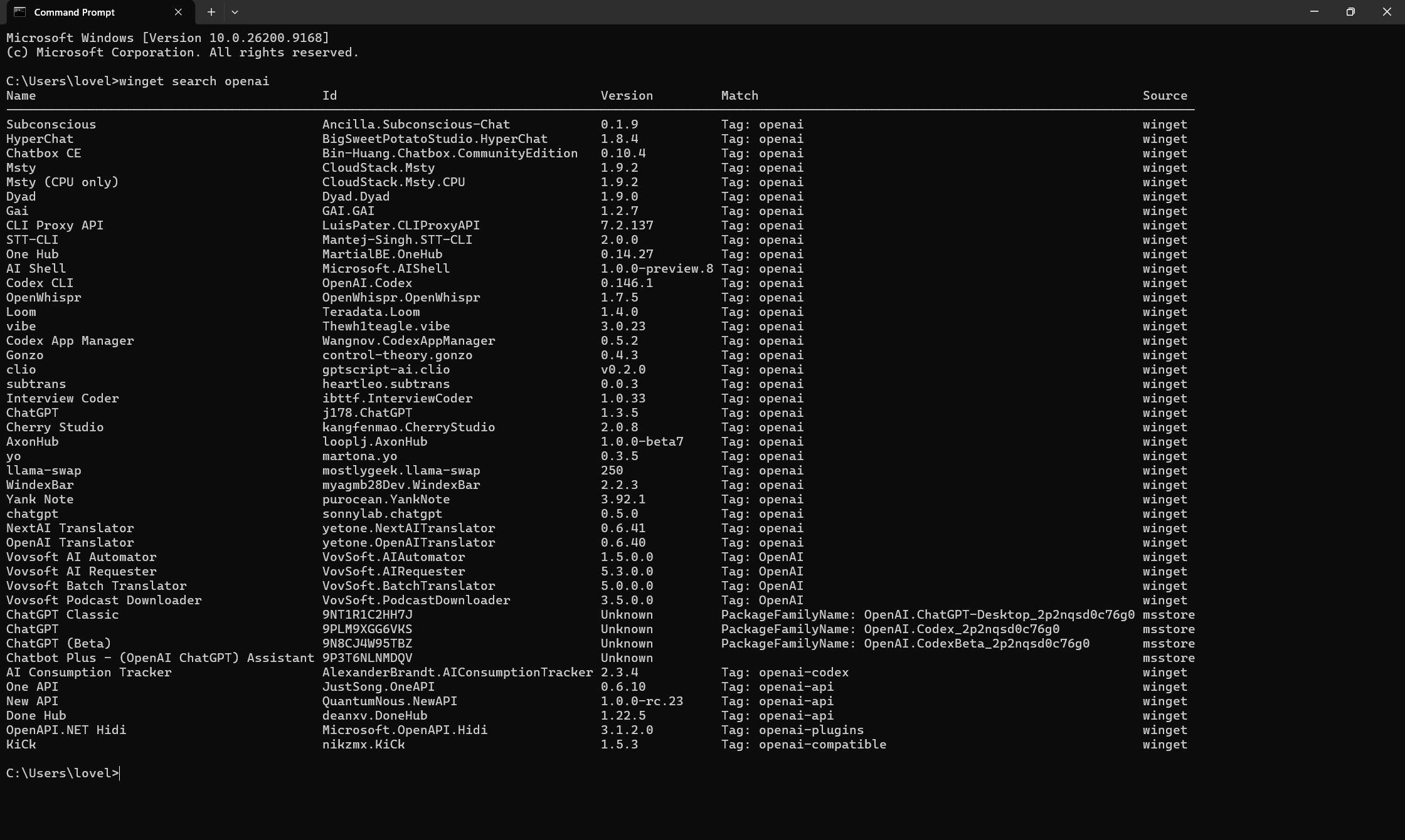This screenshot has width=1405, height=840.
Task: Click 'QuantumNous.NewAPI' id
Action: (x=390, y=701)
